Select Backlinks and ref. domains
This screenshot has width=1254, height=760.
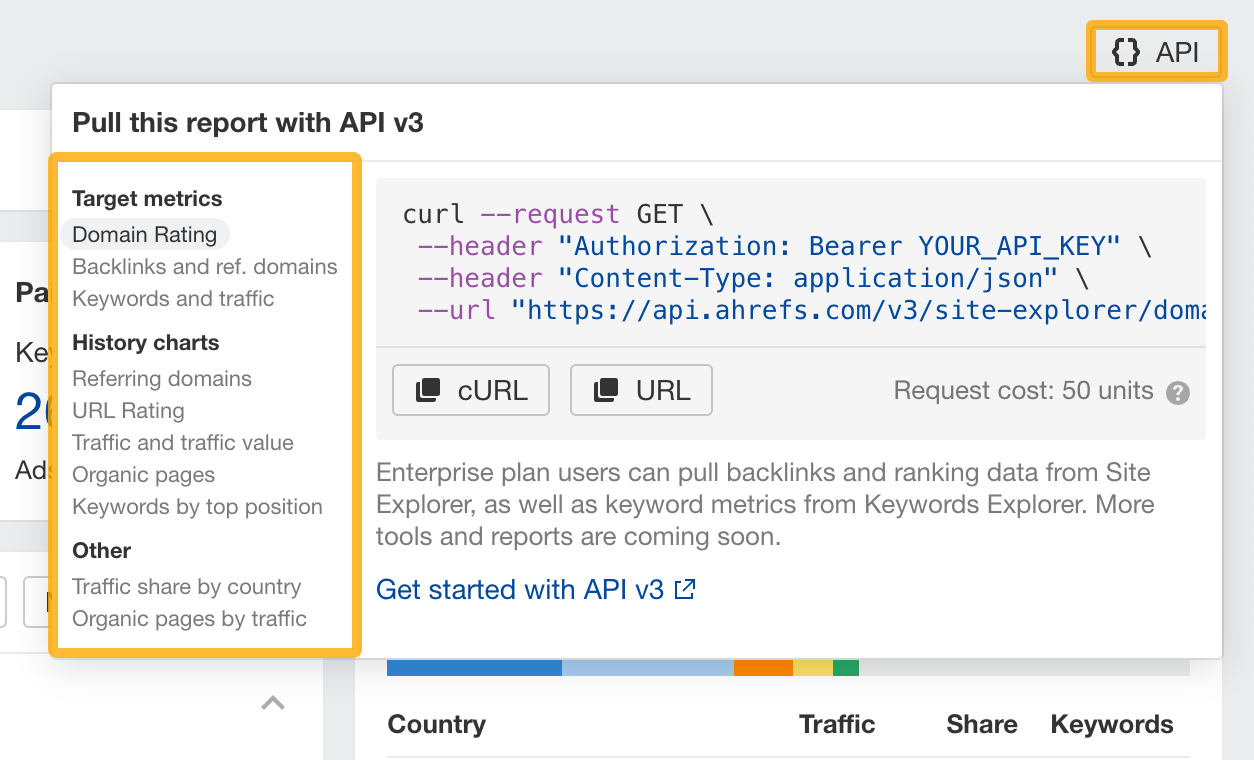204,267
